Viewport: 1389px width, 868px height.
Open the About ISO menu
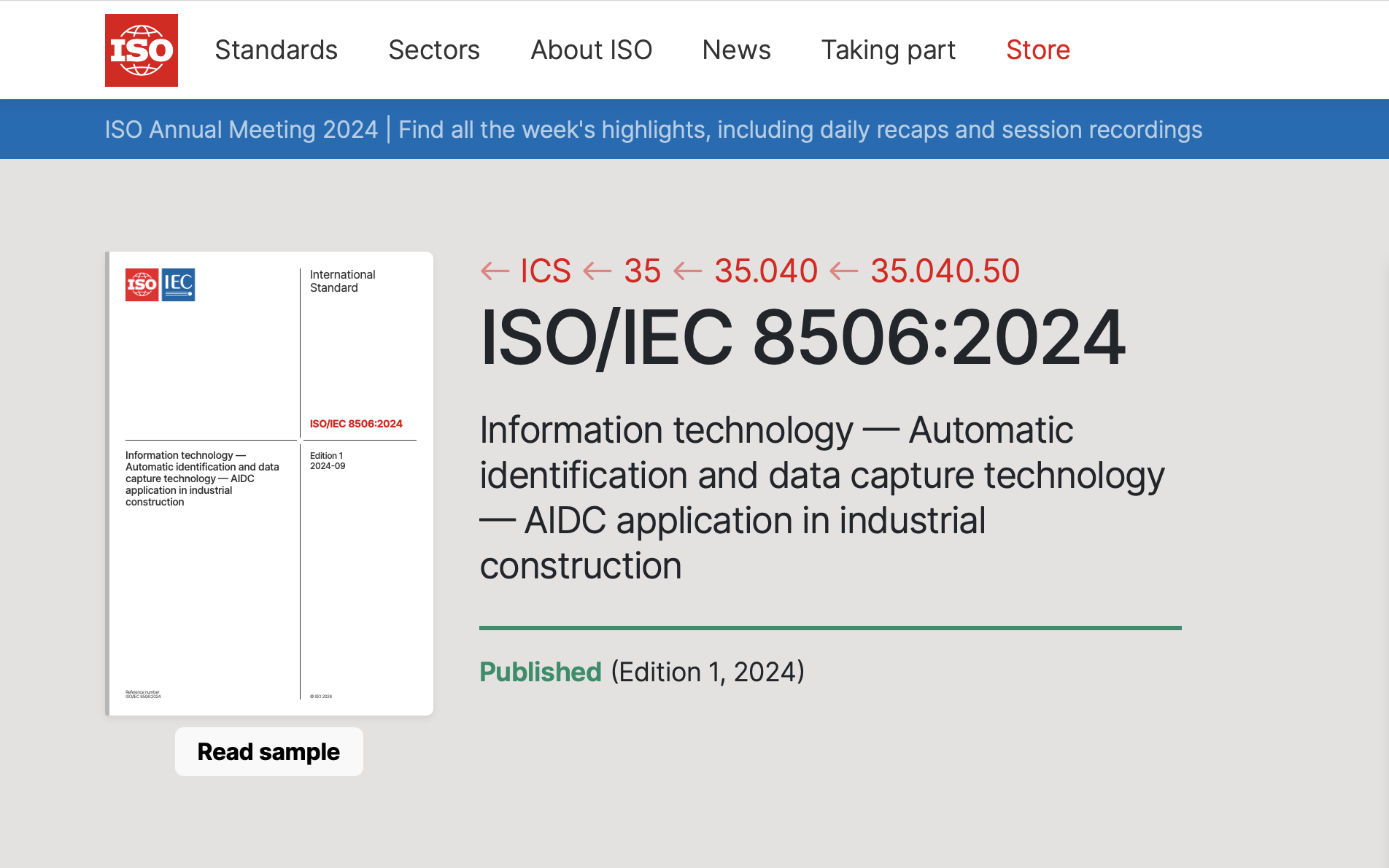(591, 50)
